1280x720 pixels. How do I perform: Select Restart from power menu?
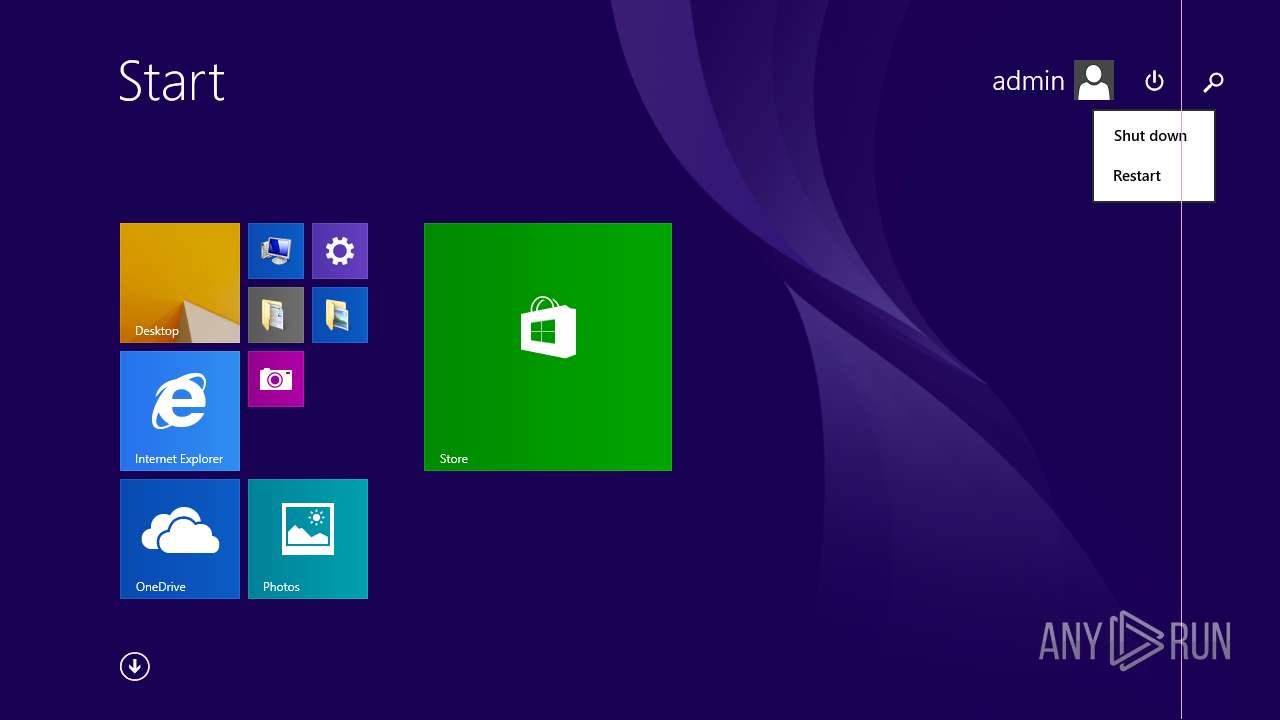pos(1154,176)
